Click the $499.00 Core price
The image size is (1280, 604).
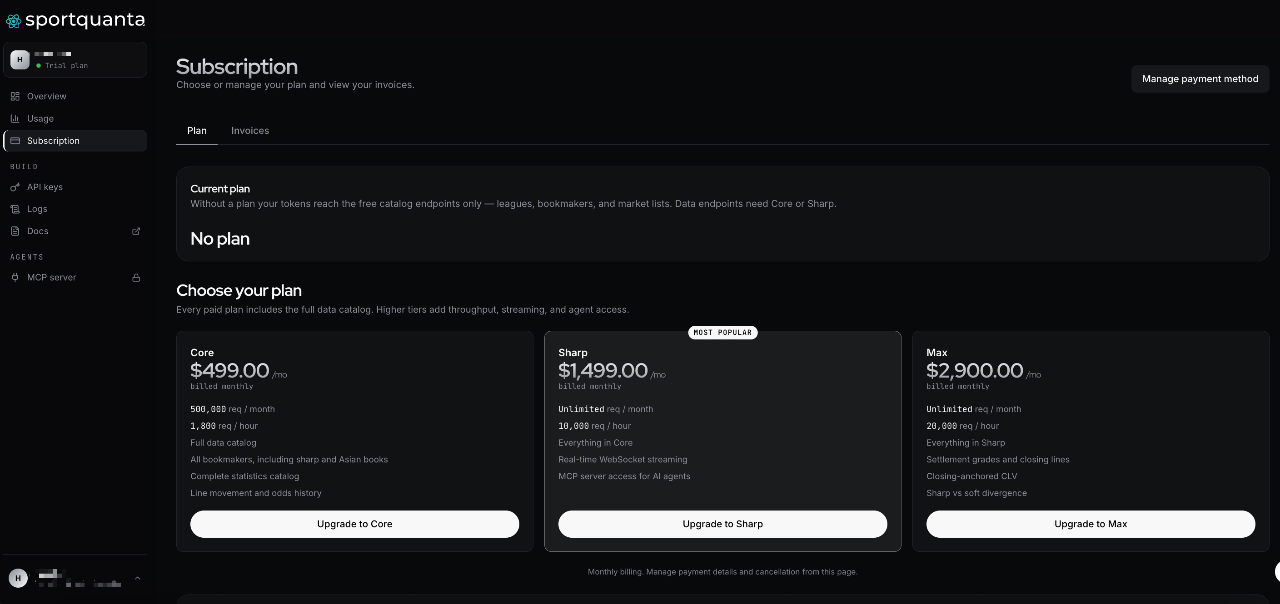(230, 371)
